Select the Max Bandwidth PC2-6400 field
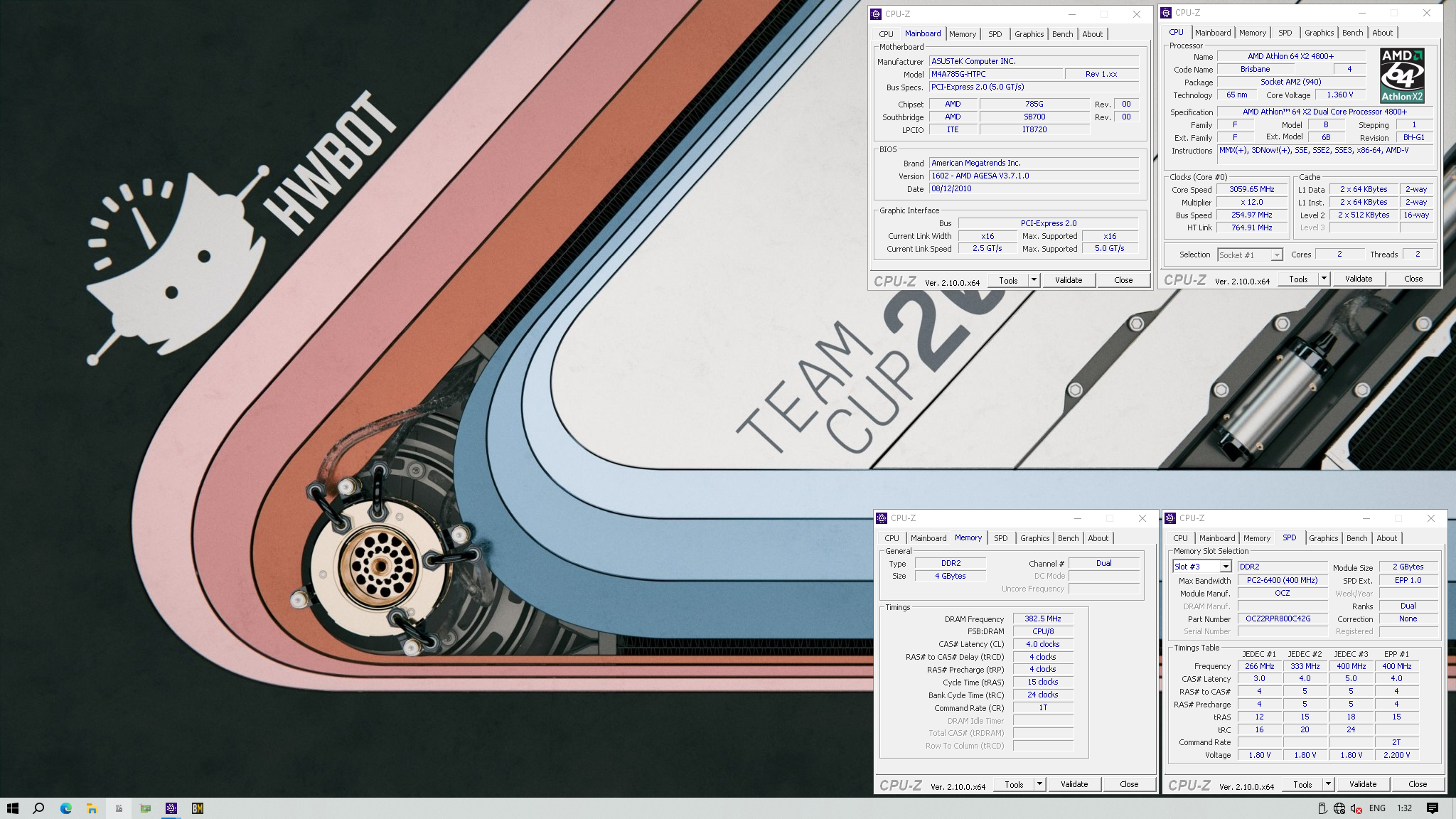Screen dimensions: 1456x819 tap(1283, 580)
